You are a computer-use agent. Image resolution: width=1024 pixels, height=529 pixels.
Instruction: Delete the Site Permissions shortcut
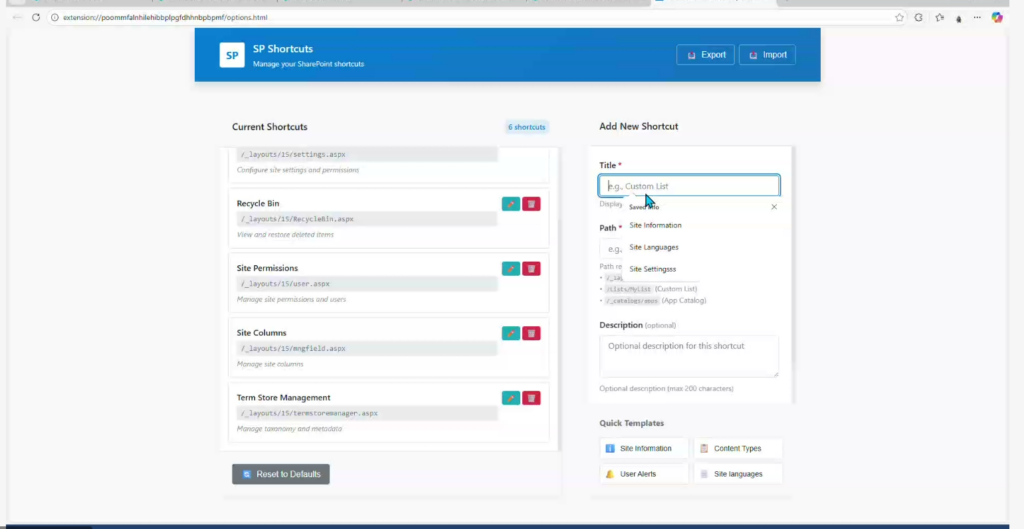531,268
